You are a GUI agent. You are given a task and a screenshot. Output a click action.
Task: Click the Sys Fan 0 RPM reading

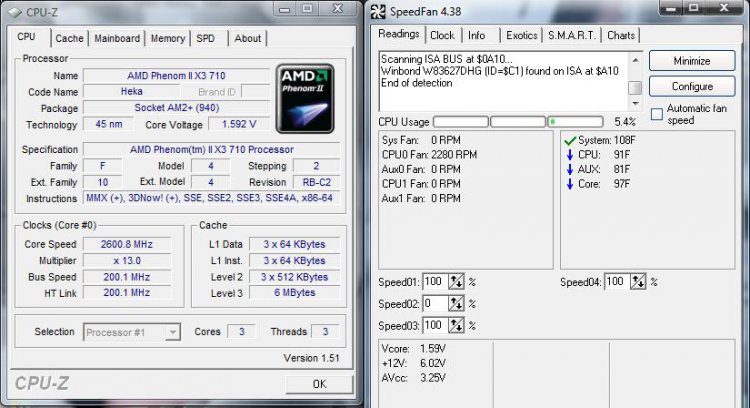pos(421,141)
